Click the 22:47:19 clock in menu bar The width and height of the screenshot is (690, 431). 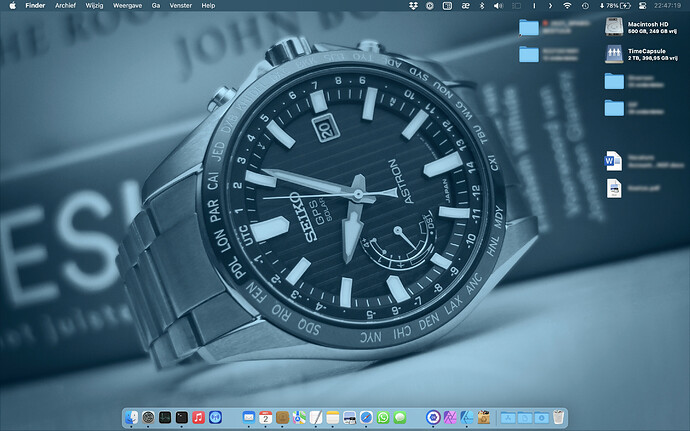point(667,6)
